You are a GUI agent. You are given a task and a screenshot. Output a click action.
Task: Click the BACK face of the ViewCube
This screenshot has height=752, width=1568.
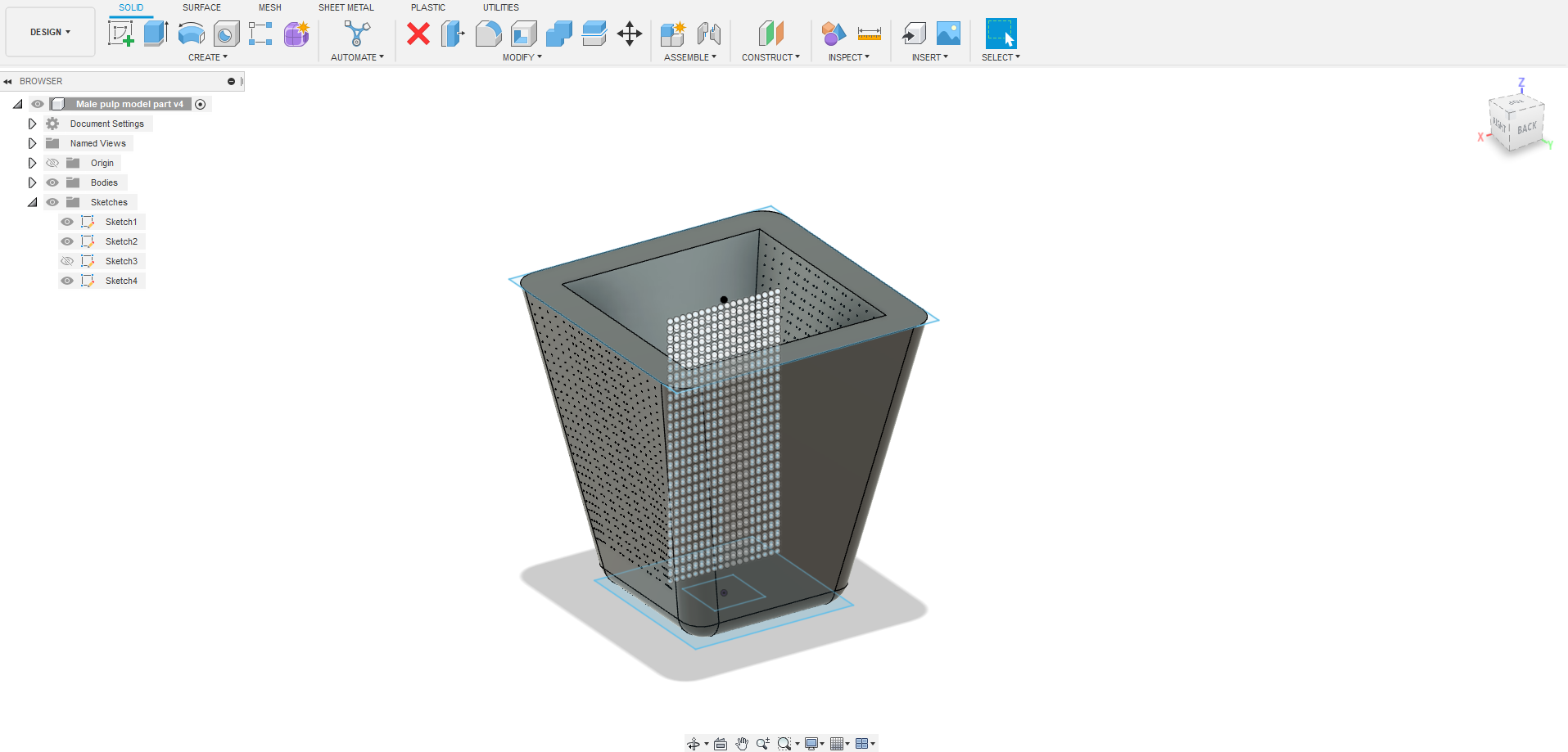pyautogui.click(x=1526, y=128)
